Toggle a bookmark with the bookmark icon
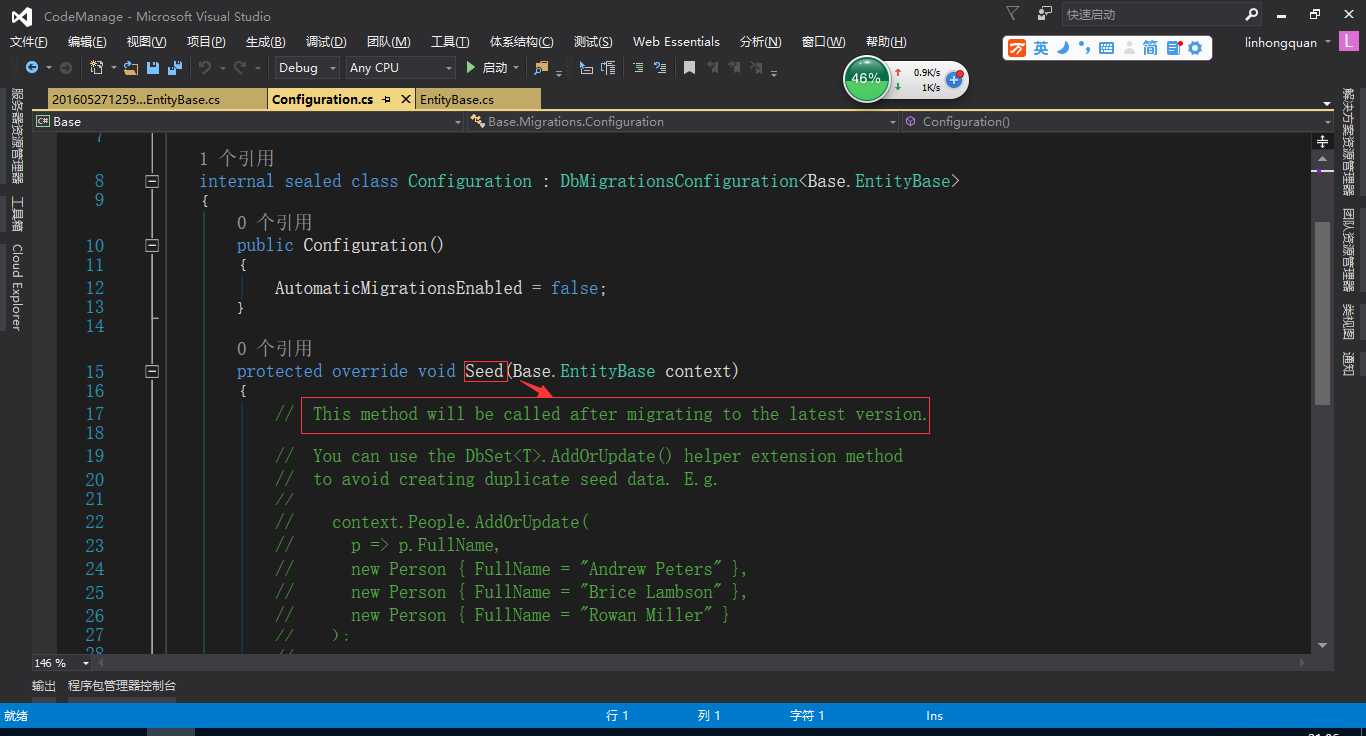This screenshot has height=736, width=1366. pyautogui.click(x=689, y=67)
